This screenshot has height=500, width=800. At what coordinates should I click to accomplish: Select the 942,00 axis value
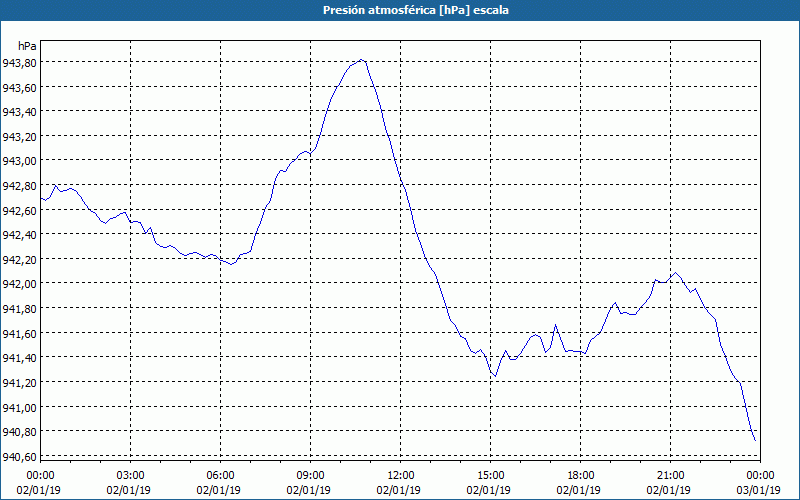click(x=19, y=284)
